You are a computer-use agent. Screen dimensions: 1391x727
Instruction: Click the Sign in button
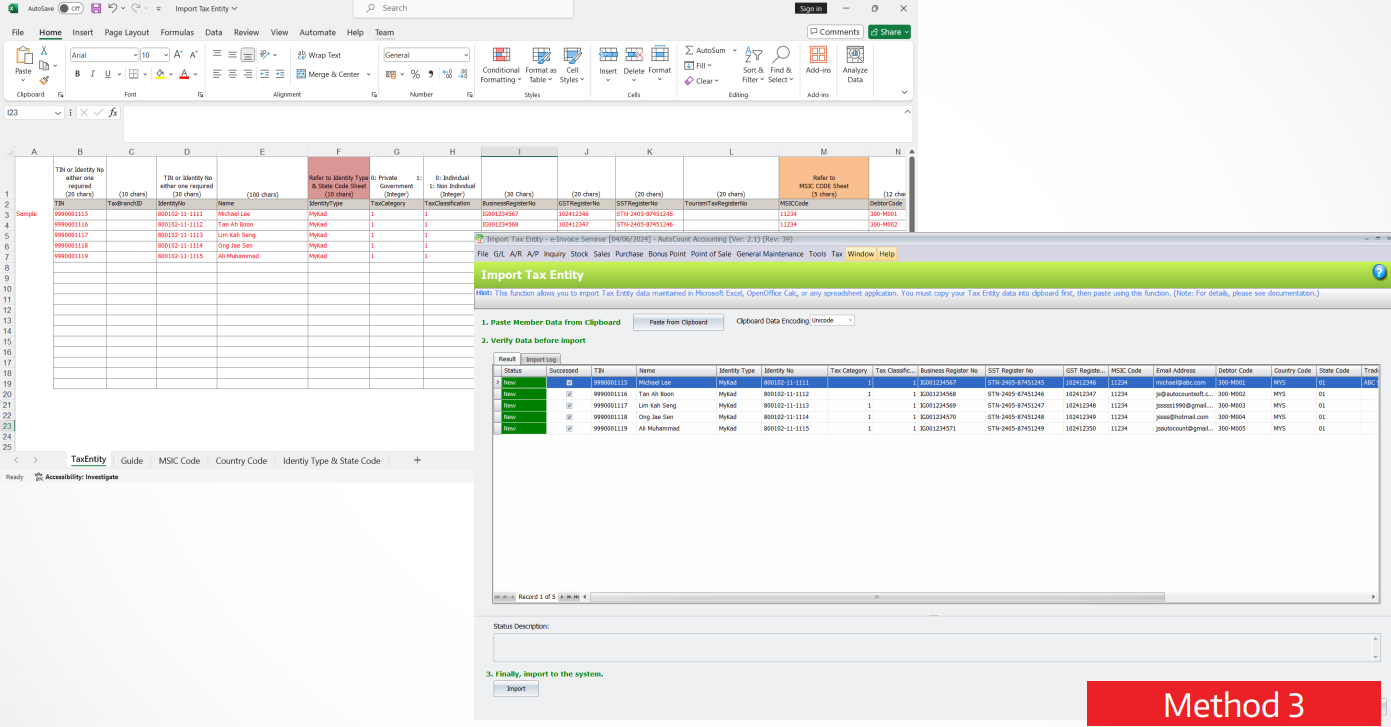pos(811,8)
